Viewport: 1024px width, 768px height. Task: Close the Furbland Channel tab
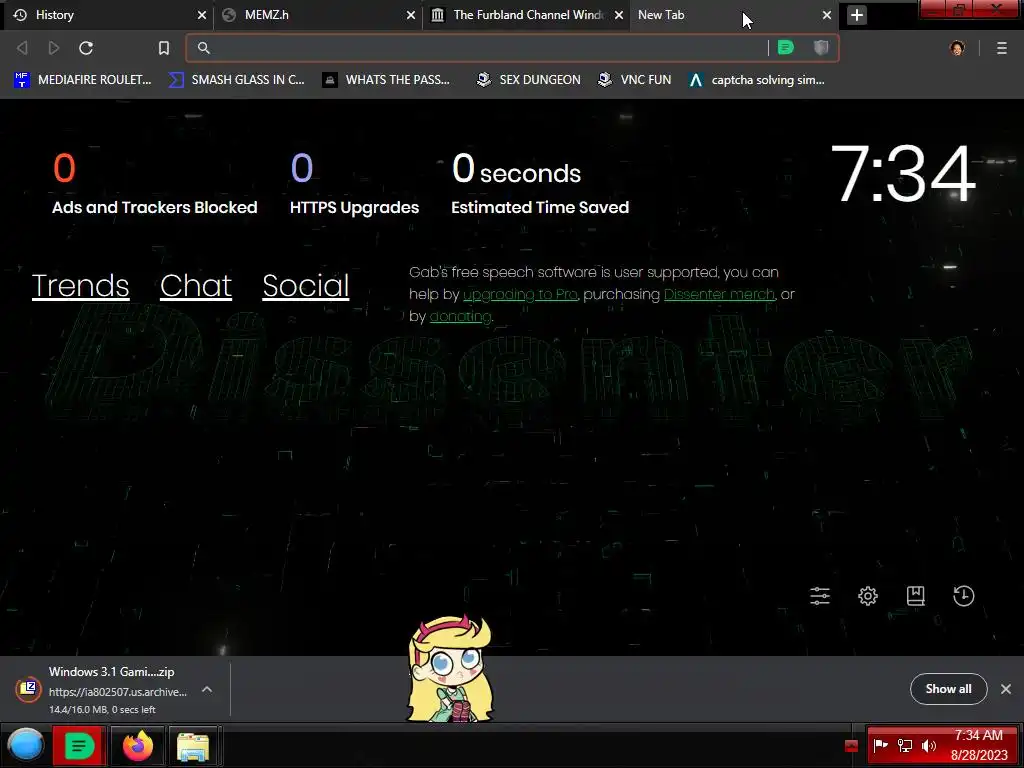click(x=618, y=15)
